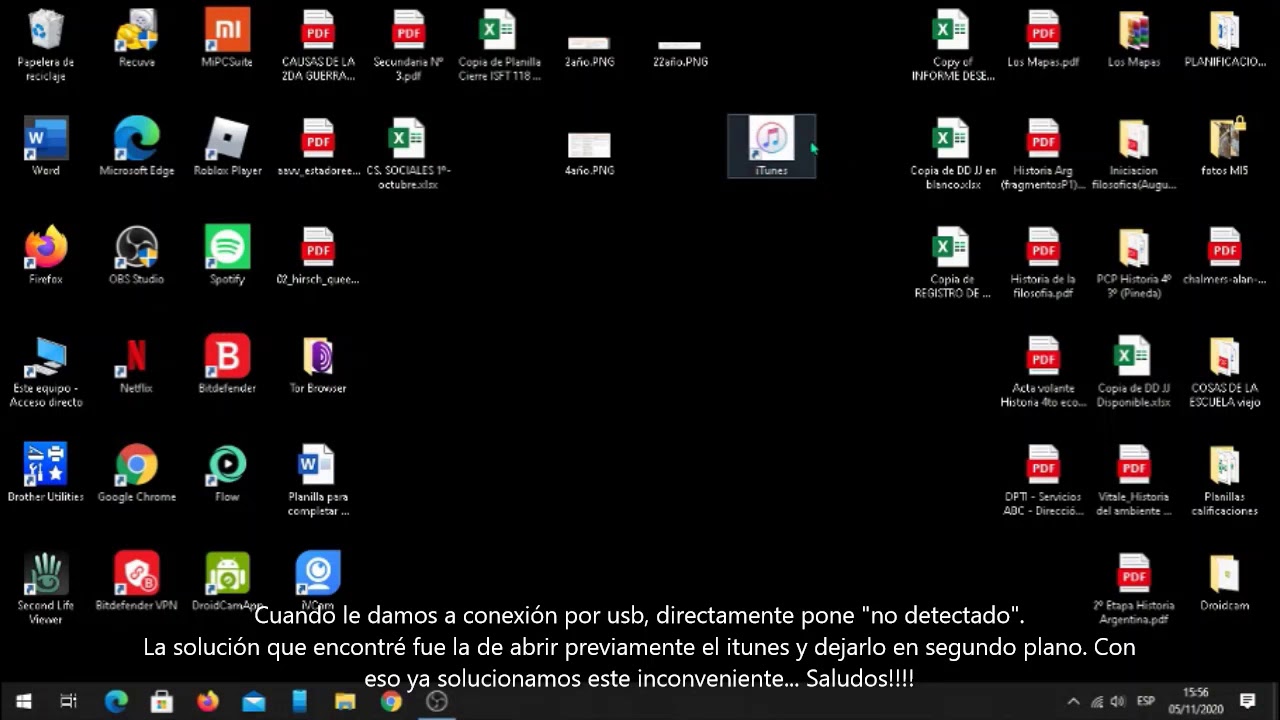Open the OBS Studio desktop shortcut
The width and height of the screenshot is (1280, 720).
point(137,255)
